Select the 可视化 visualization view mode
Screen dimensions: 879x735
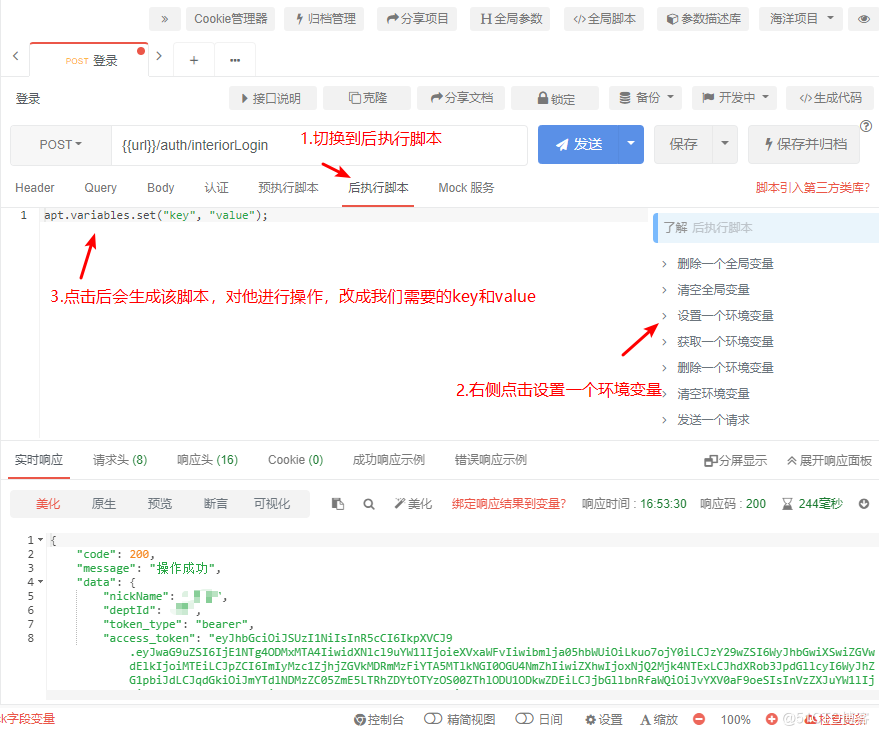(x=272, y=504)
